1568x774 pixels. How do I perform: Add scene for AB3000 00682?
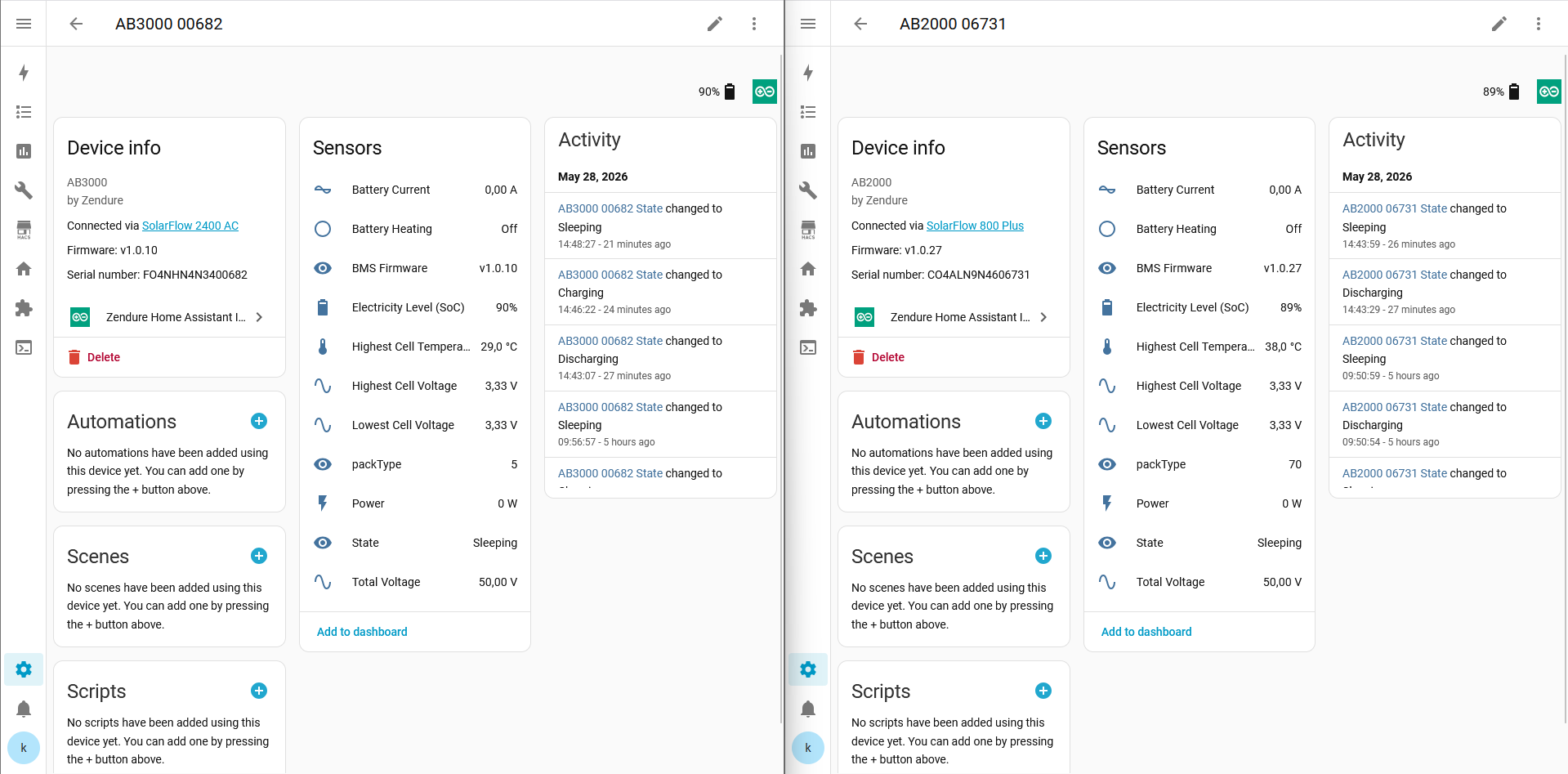pyautogui.click(x=259, y=556)
